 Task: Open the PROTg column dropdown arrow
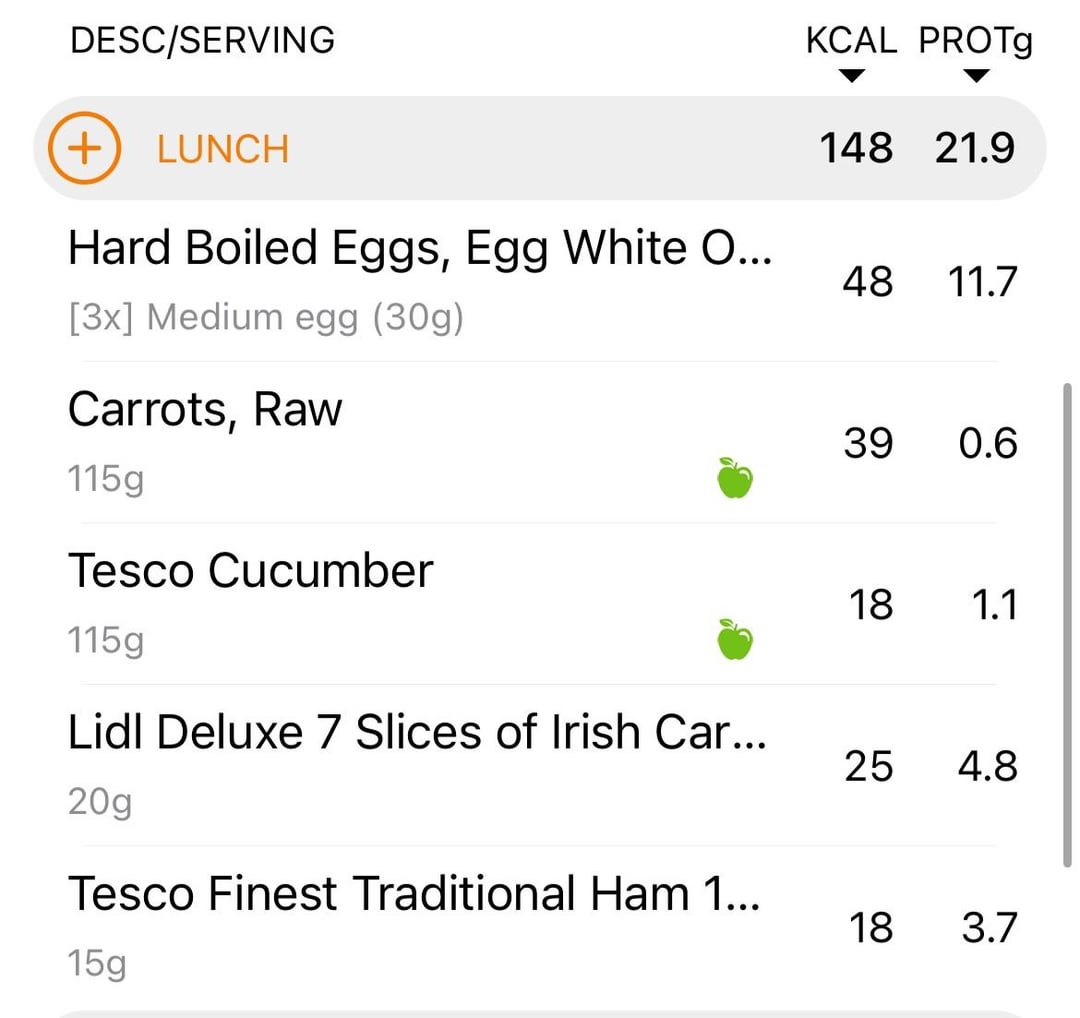pos(976,76)
